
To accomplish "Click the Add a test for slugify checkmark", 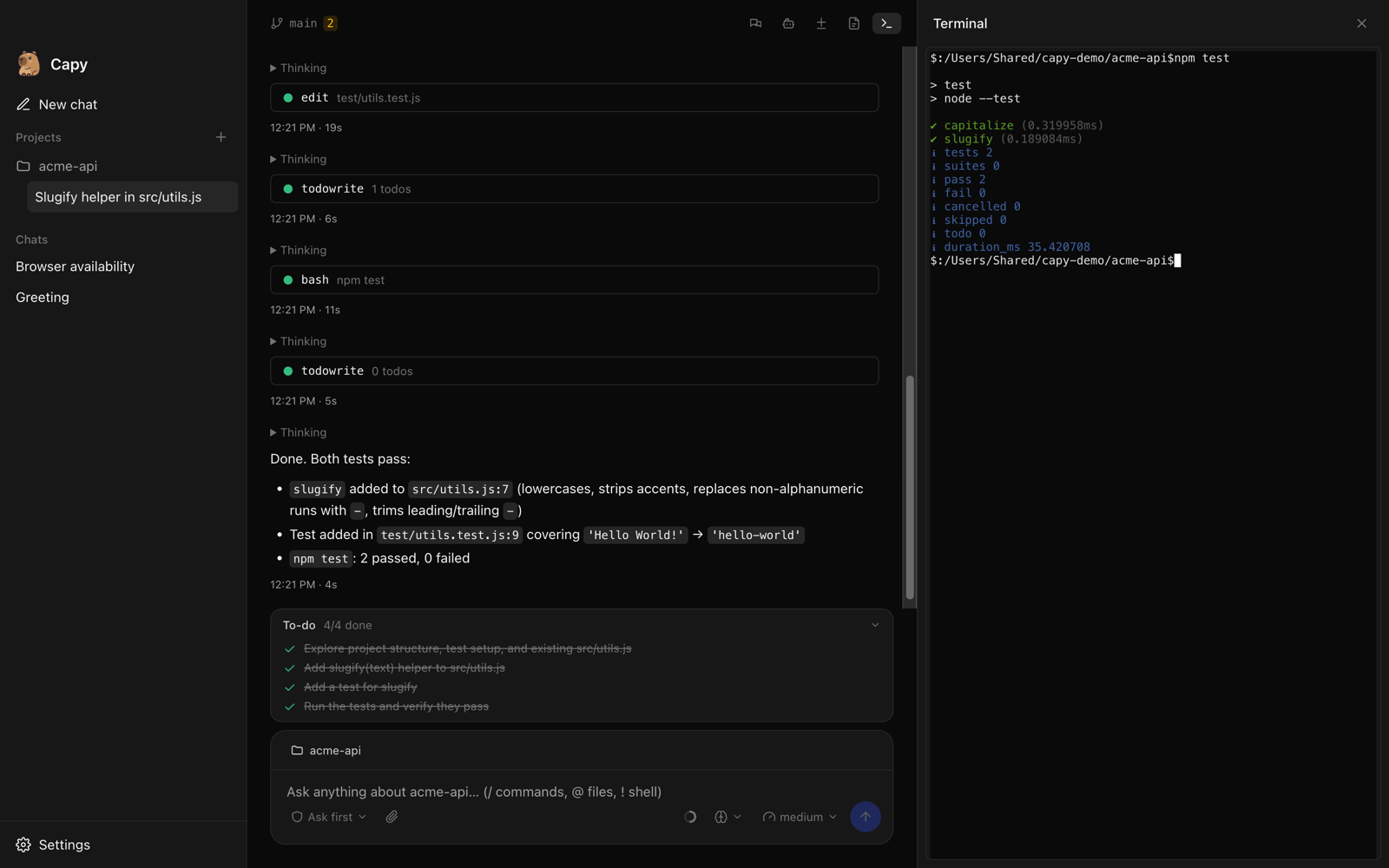I will pos(290,687).
